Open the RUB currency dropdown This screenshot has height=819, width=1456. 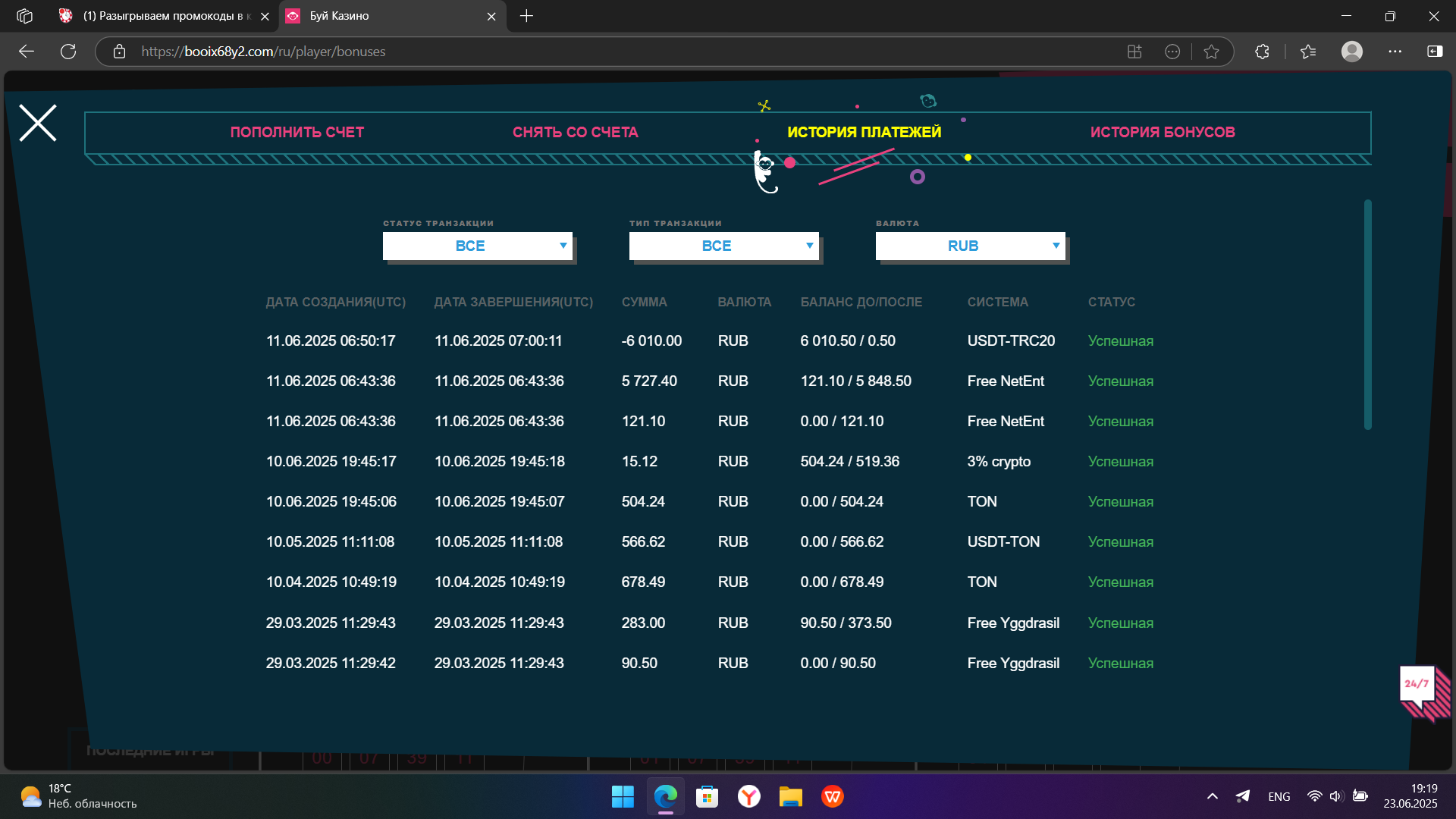click(x=971, y=246)
